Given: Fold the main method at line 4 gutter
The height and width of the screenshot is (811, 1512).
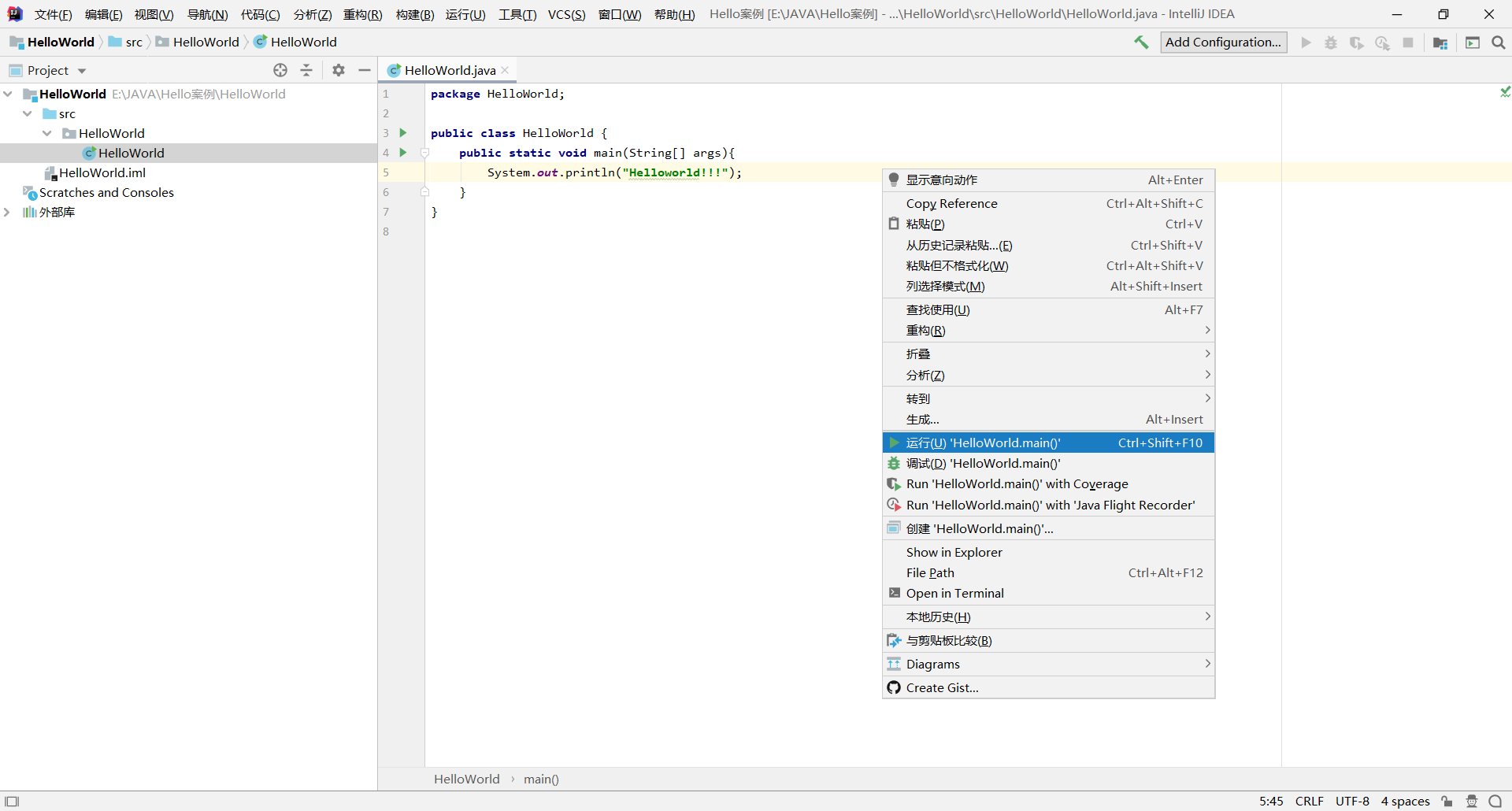Looking at the screenshot, I should tap(424, 153).
